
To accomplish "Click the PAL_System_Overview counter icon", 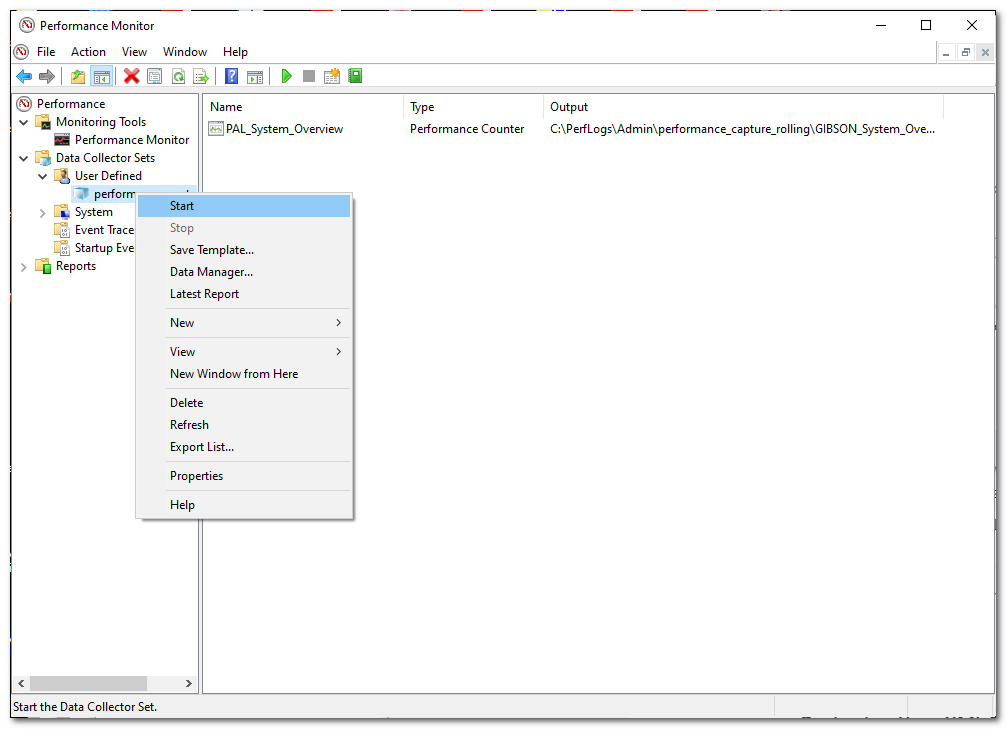I will click(x=216, y=128).
